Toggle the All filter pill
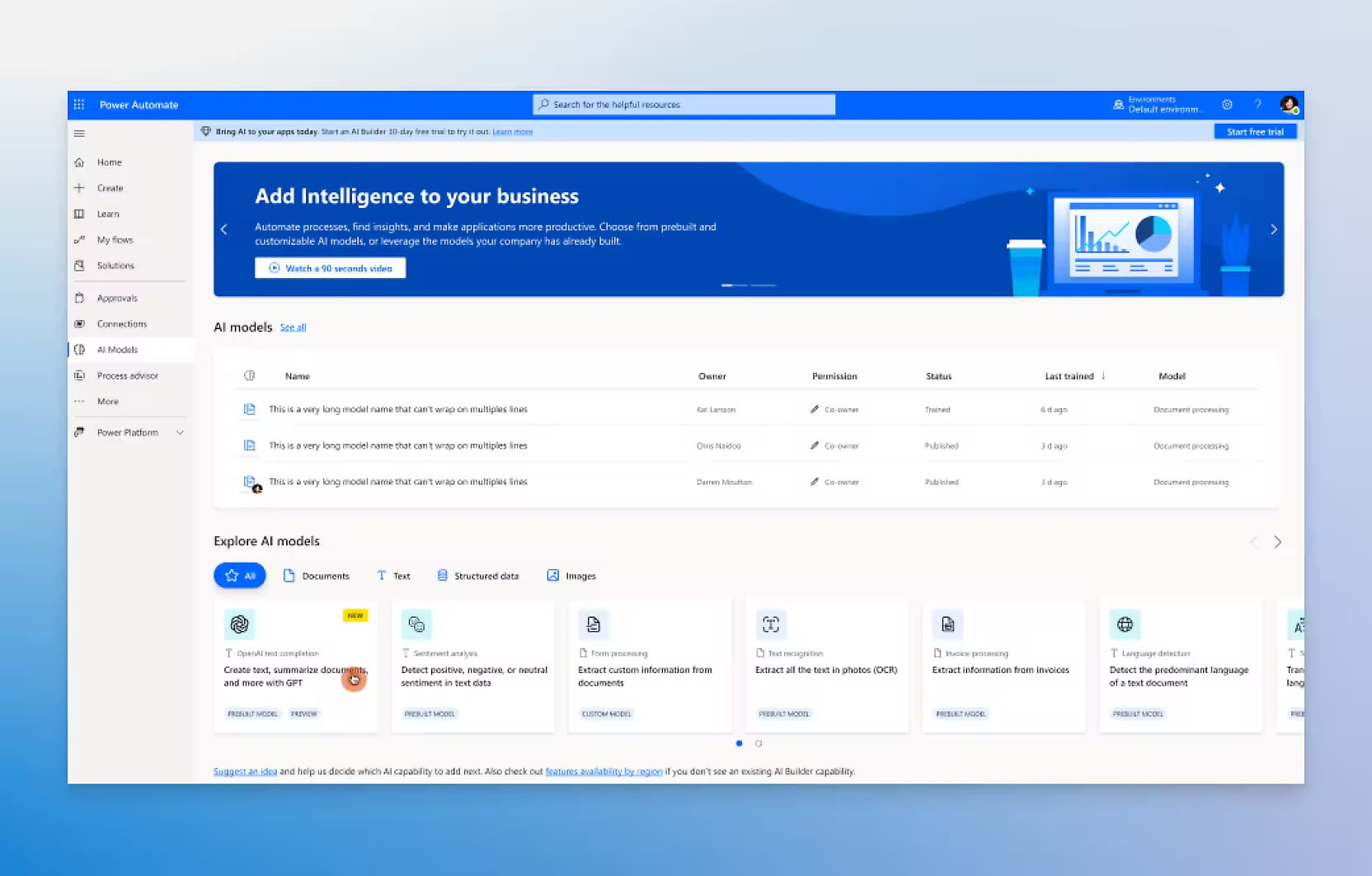Viewport: 1372px width, 876px height. click(240, 576)
